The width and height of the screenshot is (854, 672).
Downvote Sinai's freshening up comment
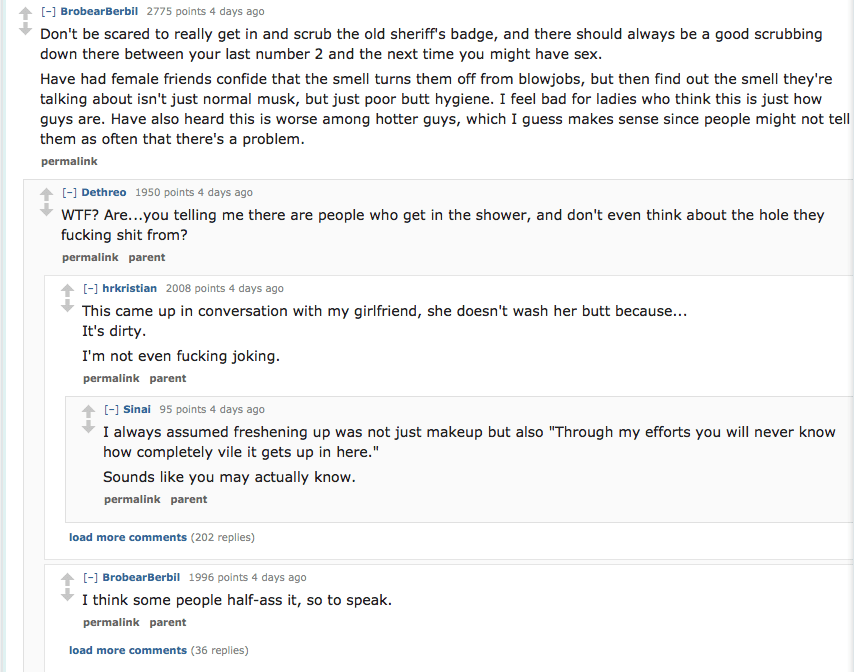(x=89, y=427)
